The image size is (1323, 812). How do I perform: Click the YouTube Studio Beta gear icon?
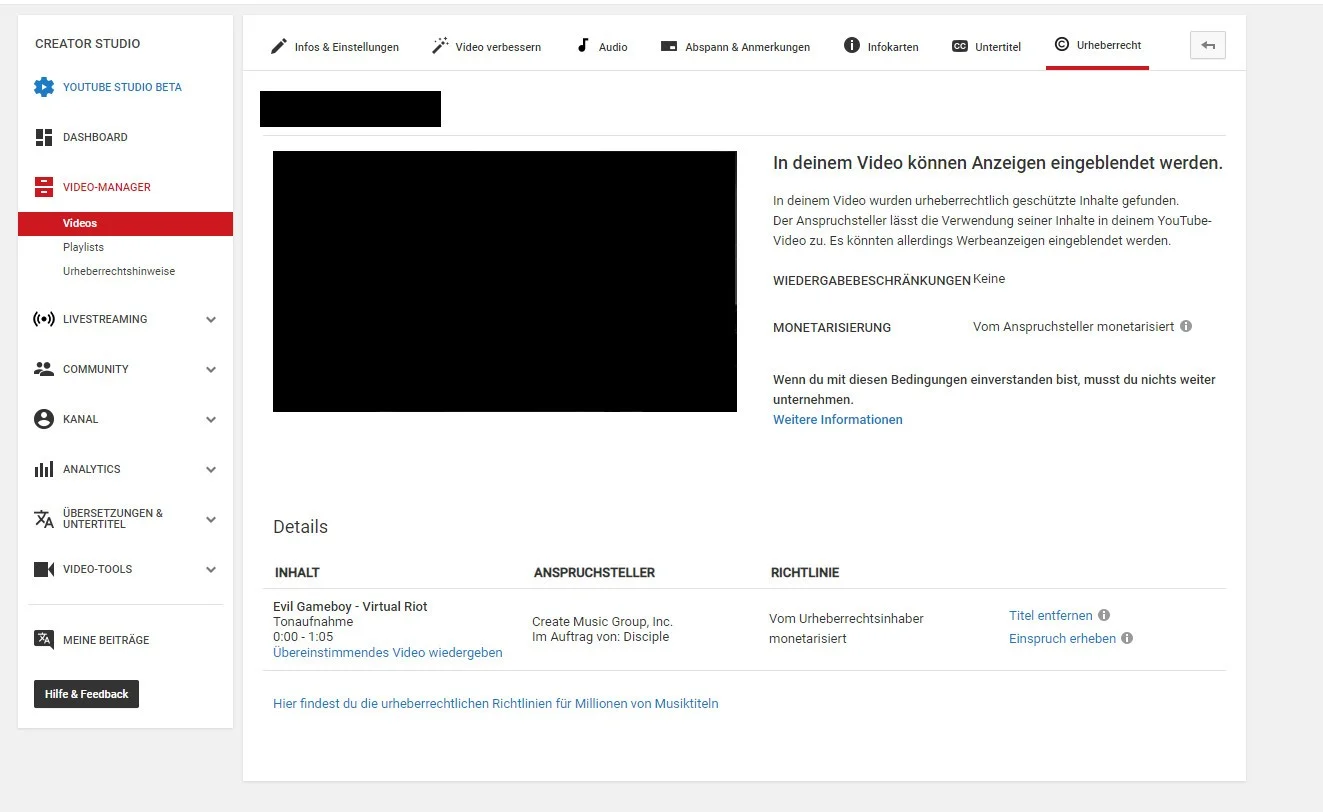[x=44, y=87]
